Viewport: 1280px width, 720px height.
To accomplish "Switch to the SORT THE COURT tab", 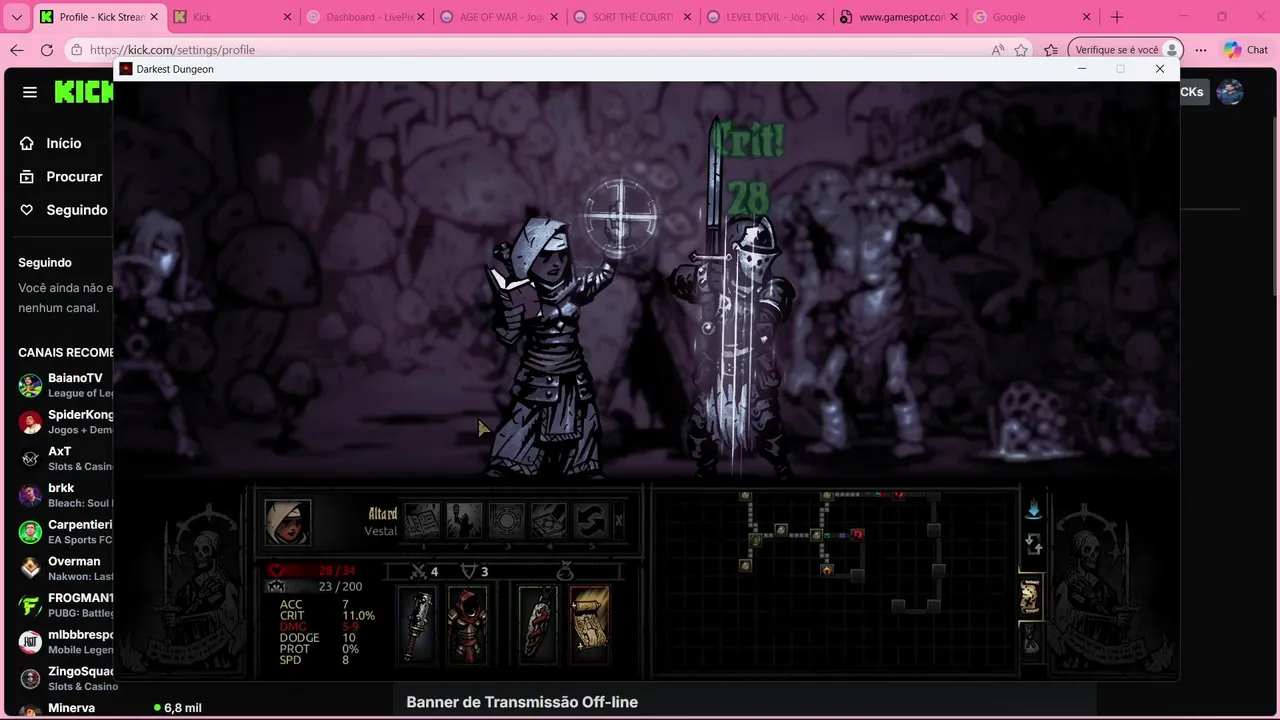I will pos(632,17).
